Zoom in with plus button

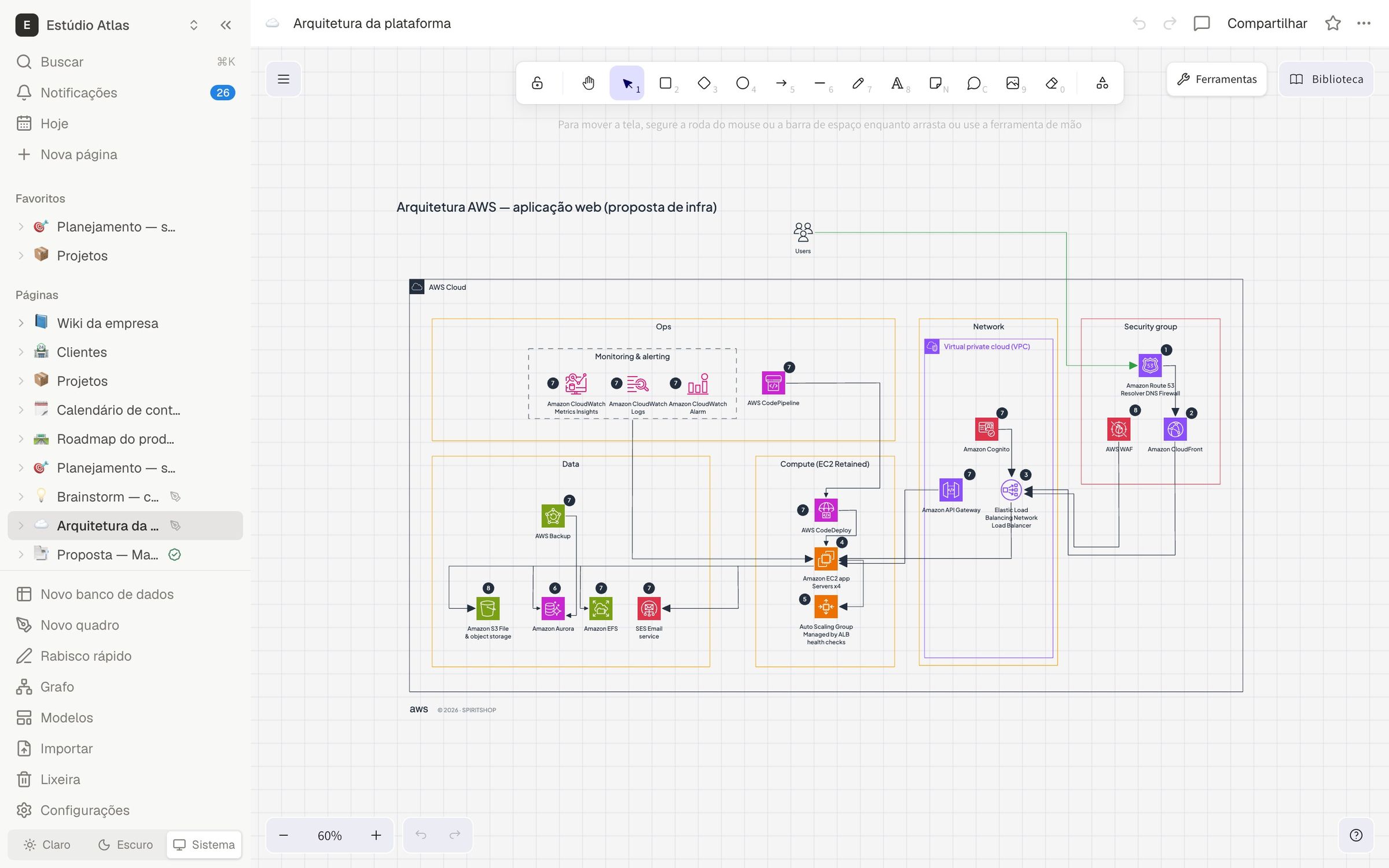[x=376, y=835]
